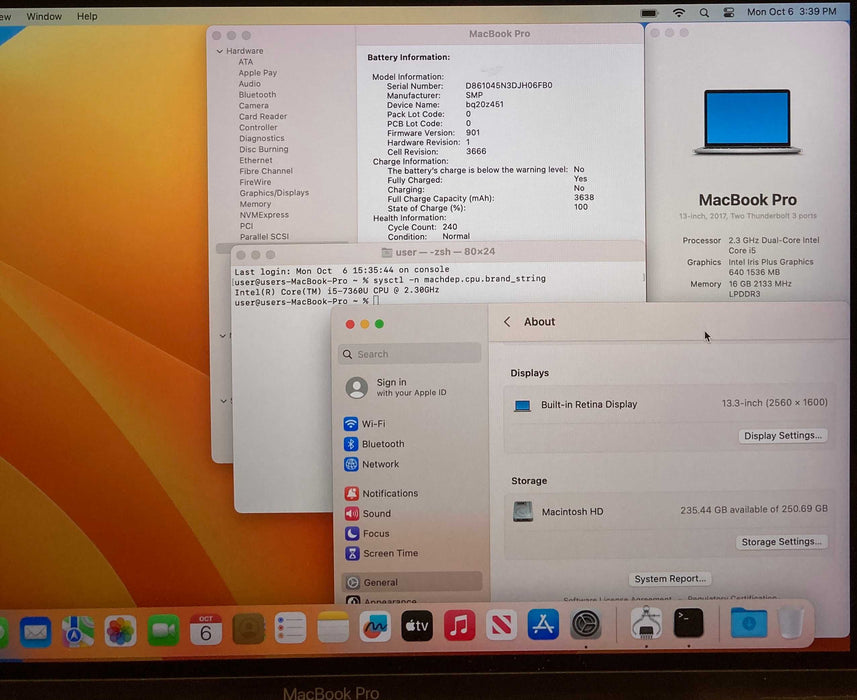The image size is (857, 700).
Task: Open the App Store from the Dock
Action: click(x=543, y=623)
